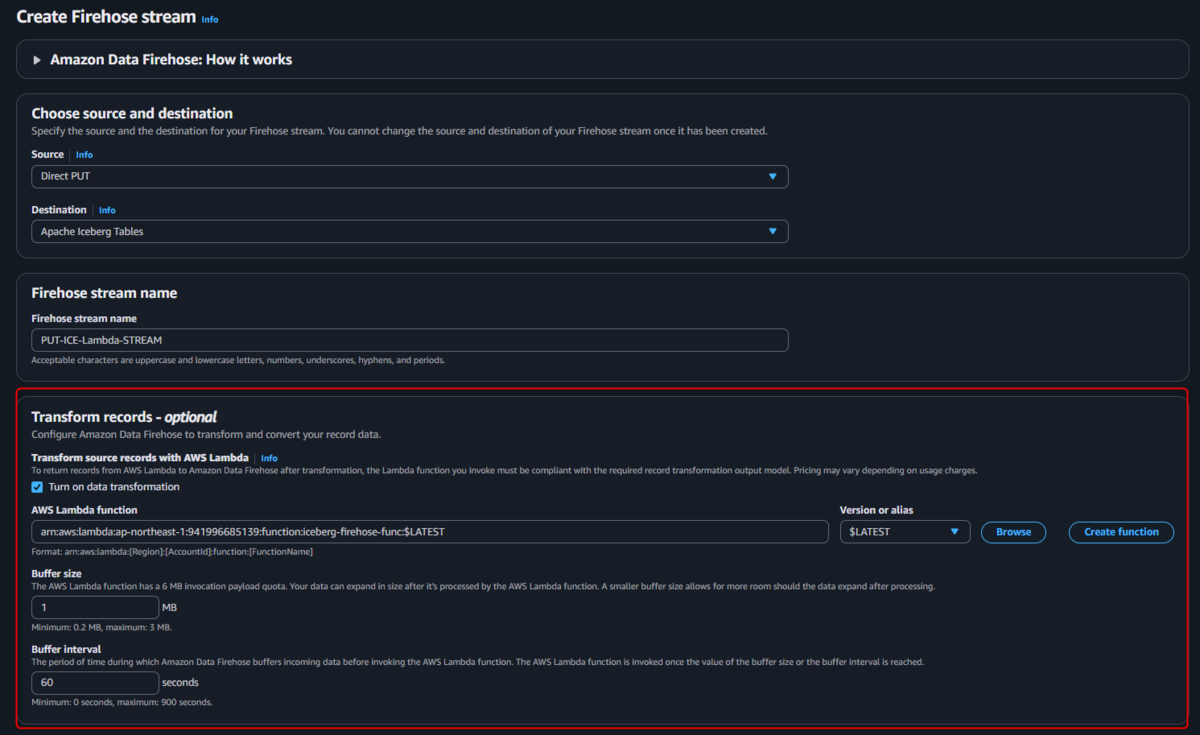The width and height of the screenshot is (1200, 735).
Task: Open the Info link next to Destination
Action: tap(107, 210)
